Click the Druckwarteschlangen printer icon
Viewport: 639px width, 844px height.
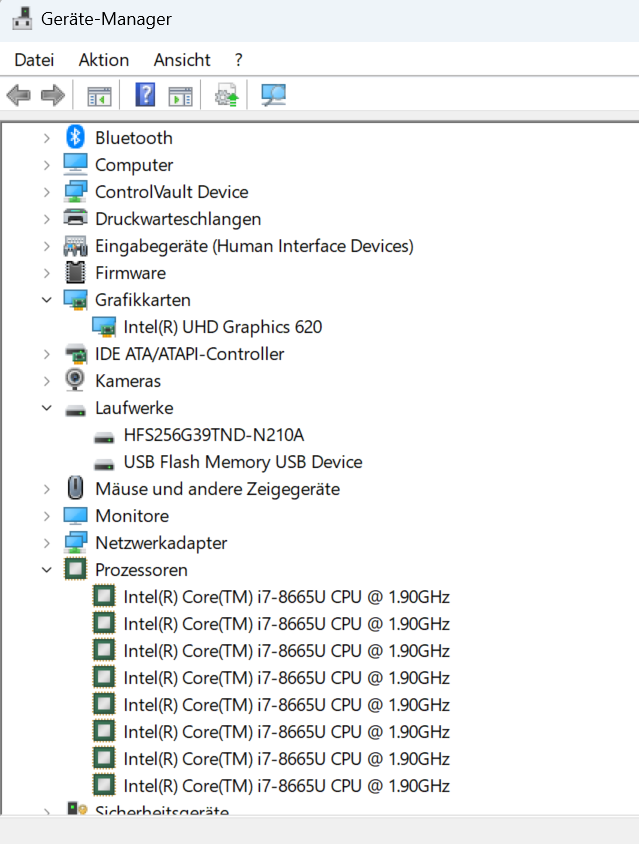click(75, 218)
